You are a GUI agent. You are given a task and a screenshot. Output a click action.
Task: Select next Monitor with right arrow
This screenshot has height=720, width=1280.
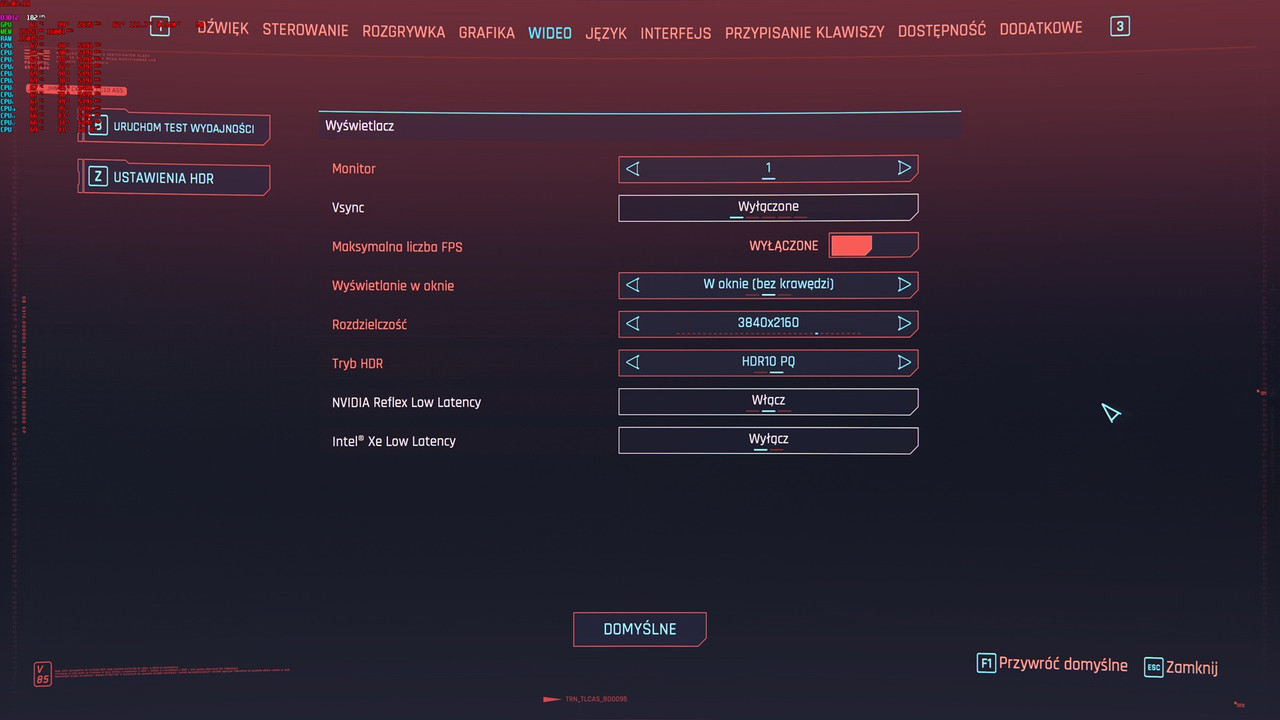tap(904, 168)
